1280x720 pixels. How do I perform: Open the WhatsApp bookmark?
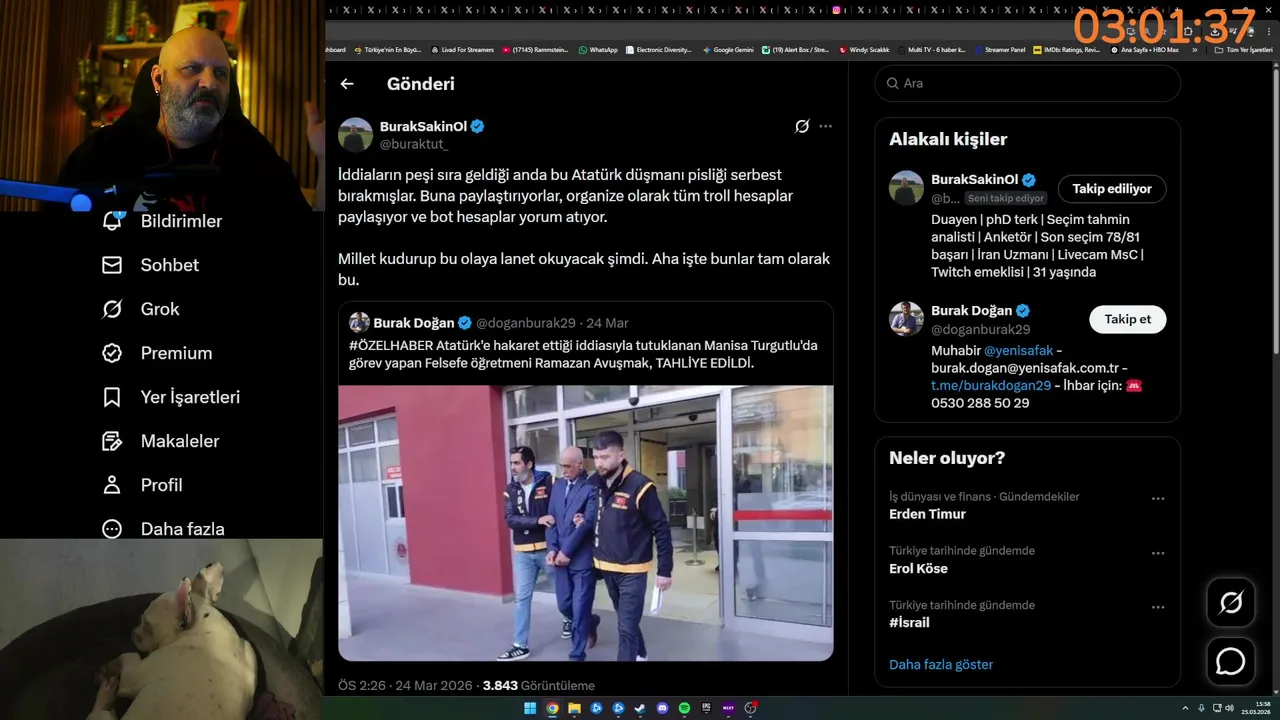[597, 49]
